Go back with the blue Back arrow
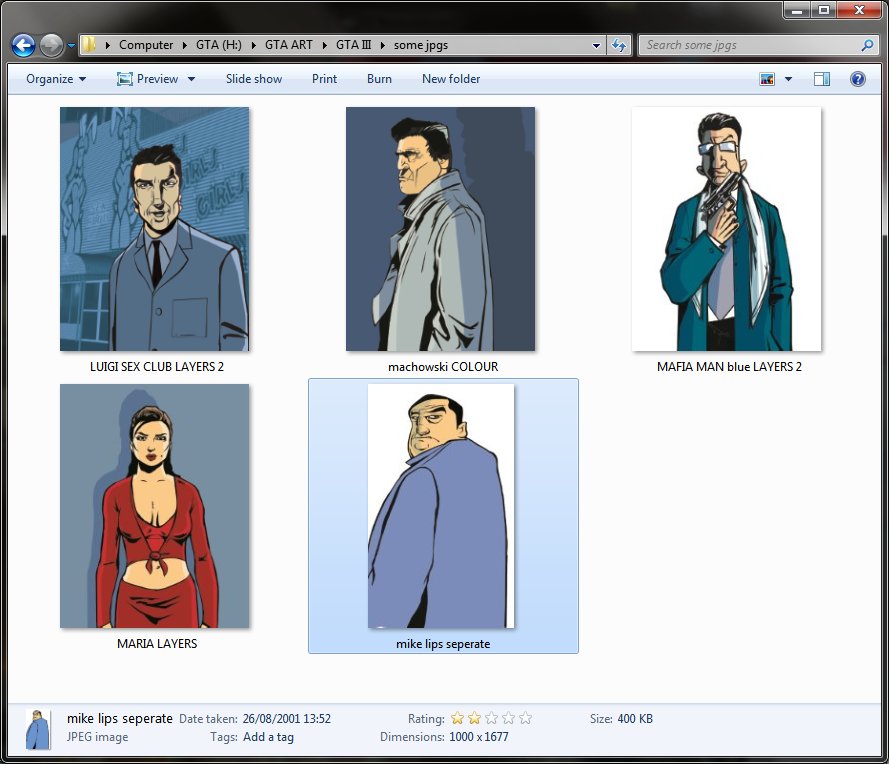889x764 pixels. 23,45
